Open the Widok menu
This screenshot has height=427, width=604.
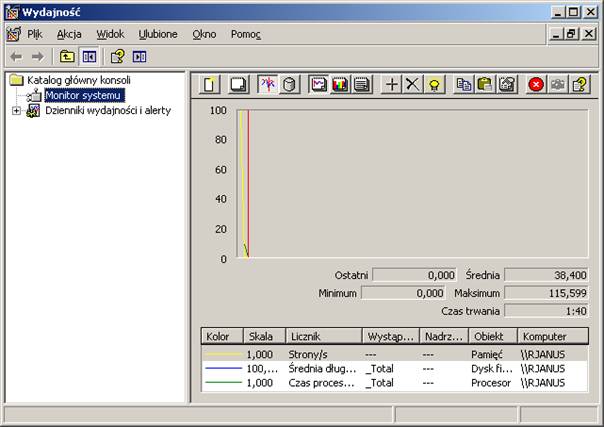(x=110, y=34)
